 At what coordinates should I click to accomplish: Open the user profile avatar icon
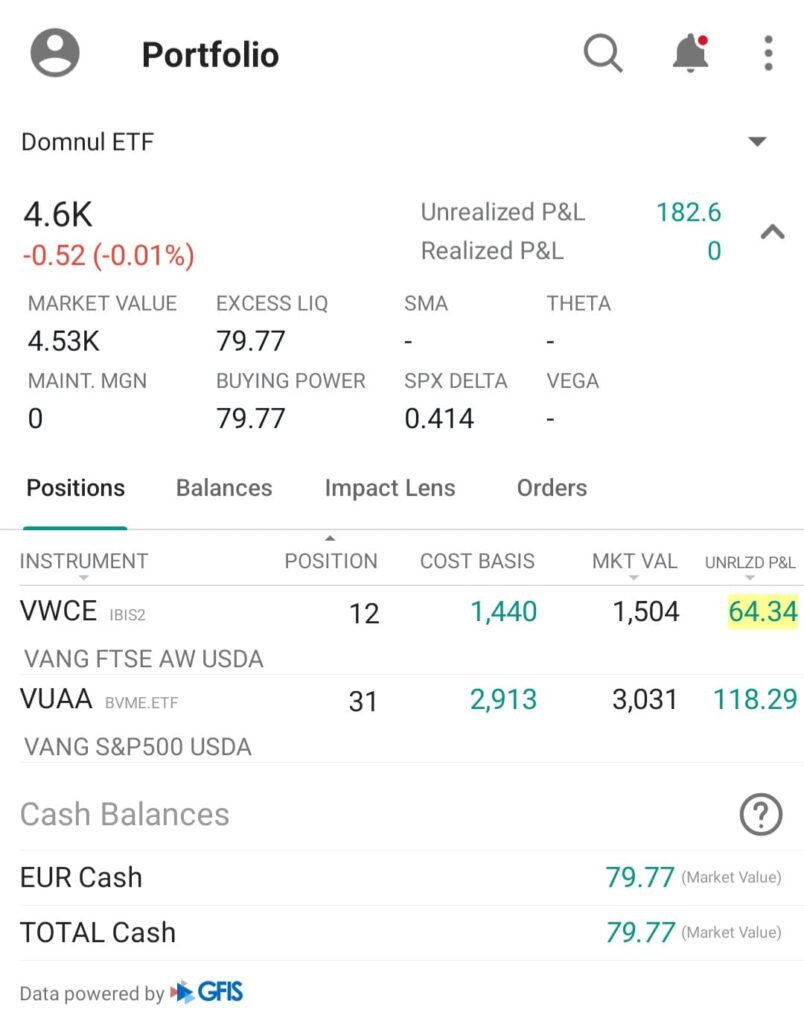pyautogui.click(x=55, y=53)
